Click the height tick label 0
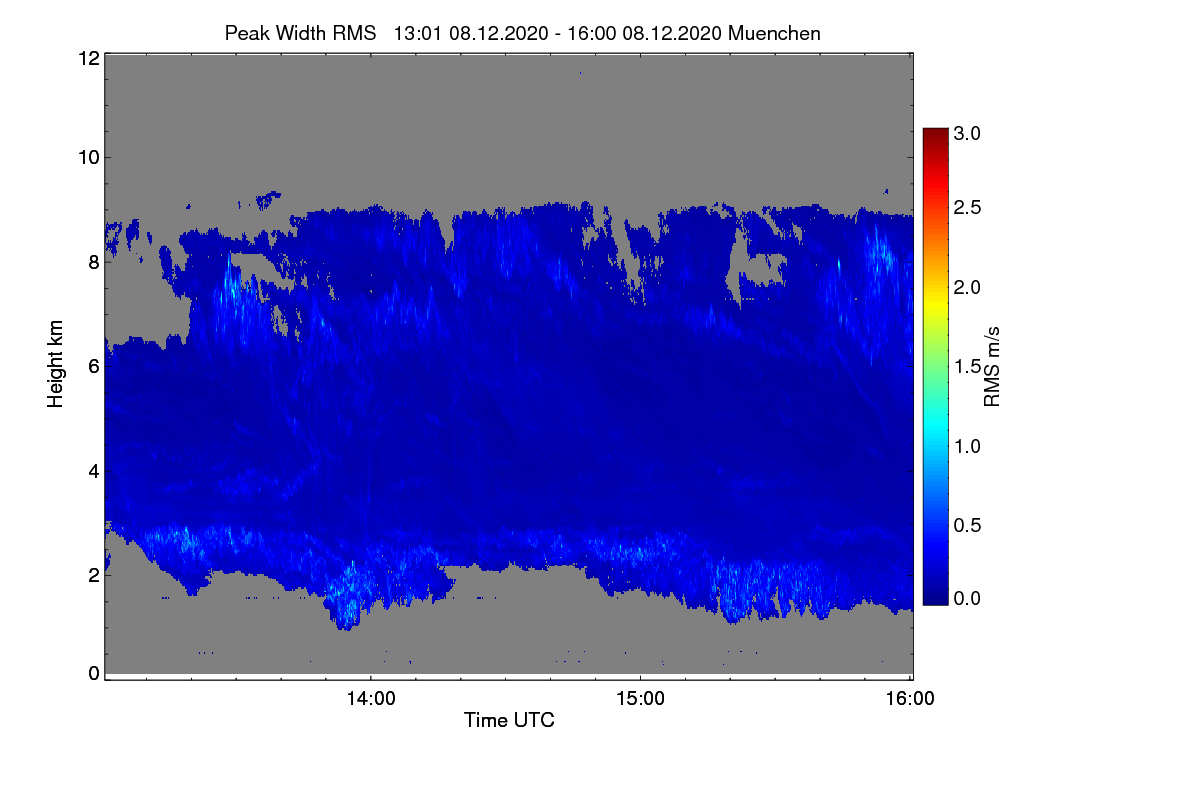 click(94, 673)
